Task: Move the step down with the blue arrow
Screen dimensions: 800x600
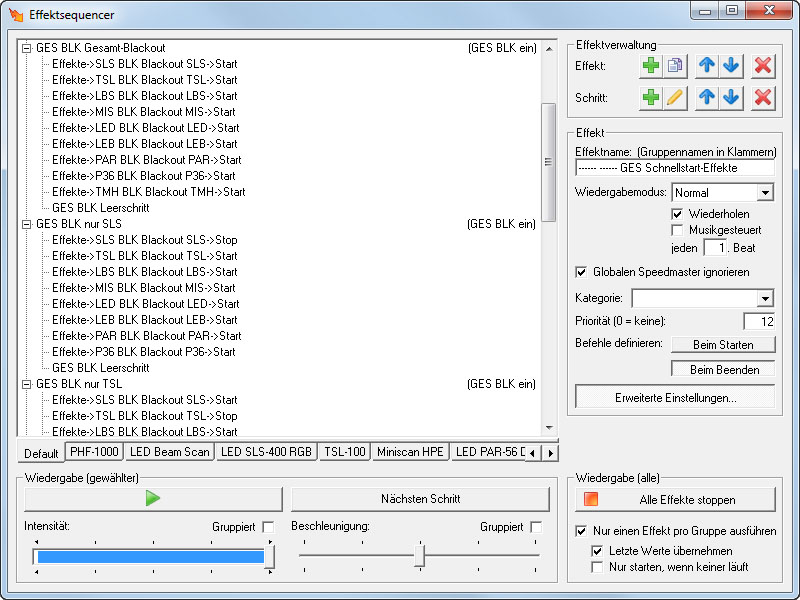Action: pyautogui.click(x=731, y=98)
